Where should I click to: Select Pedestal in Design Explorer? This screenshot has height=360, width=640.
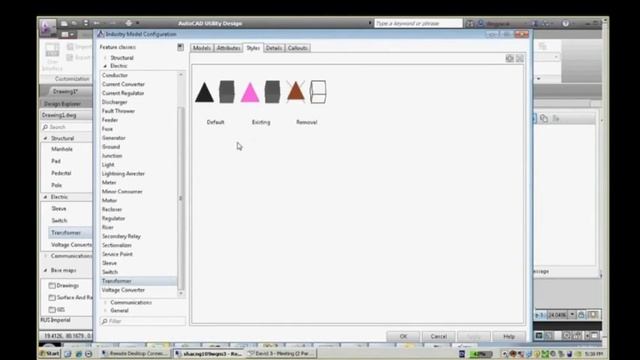pos(61,173)
